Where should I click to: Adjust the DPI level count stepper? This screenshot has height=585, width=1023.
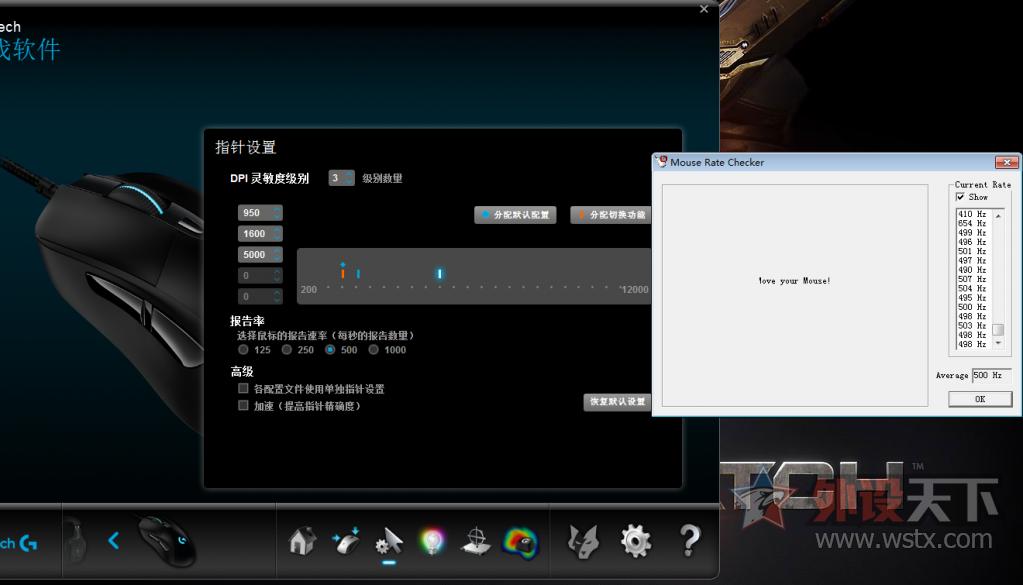click(349, 178)
